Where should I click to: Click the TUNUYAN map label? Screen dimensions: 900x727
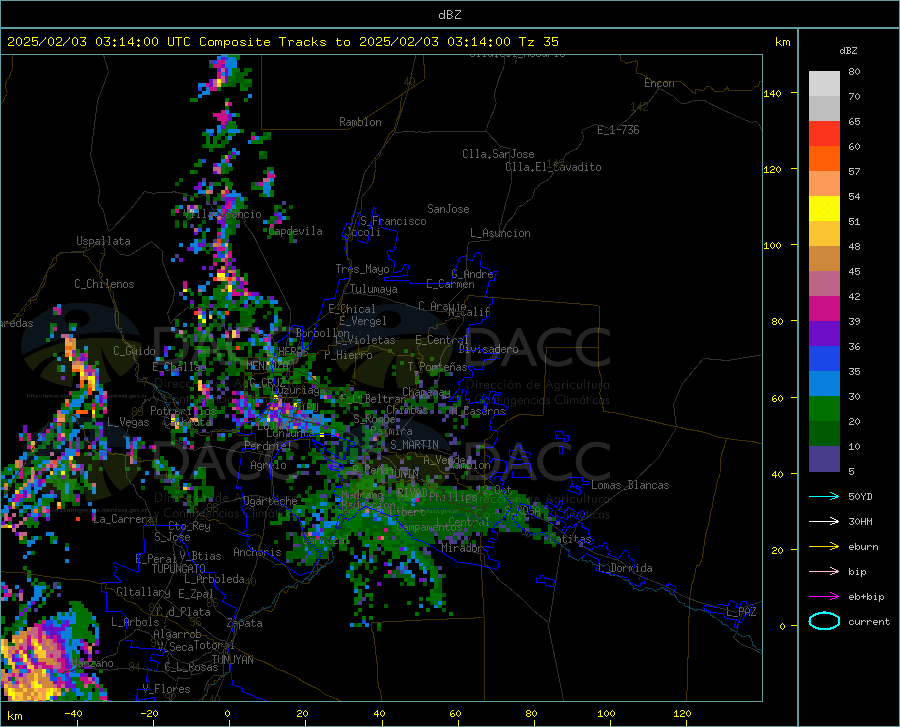pos(232,660)
